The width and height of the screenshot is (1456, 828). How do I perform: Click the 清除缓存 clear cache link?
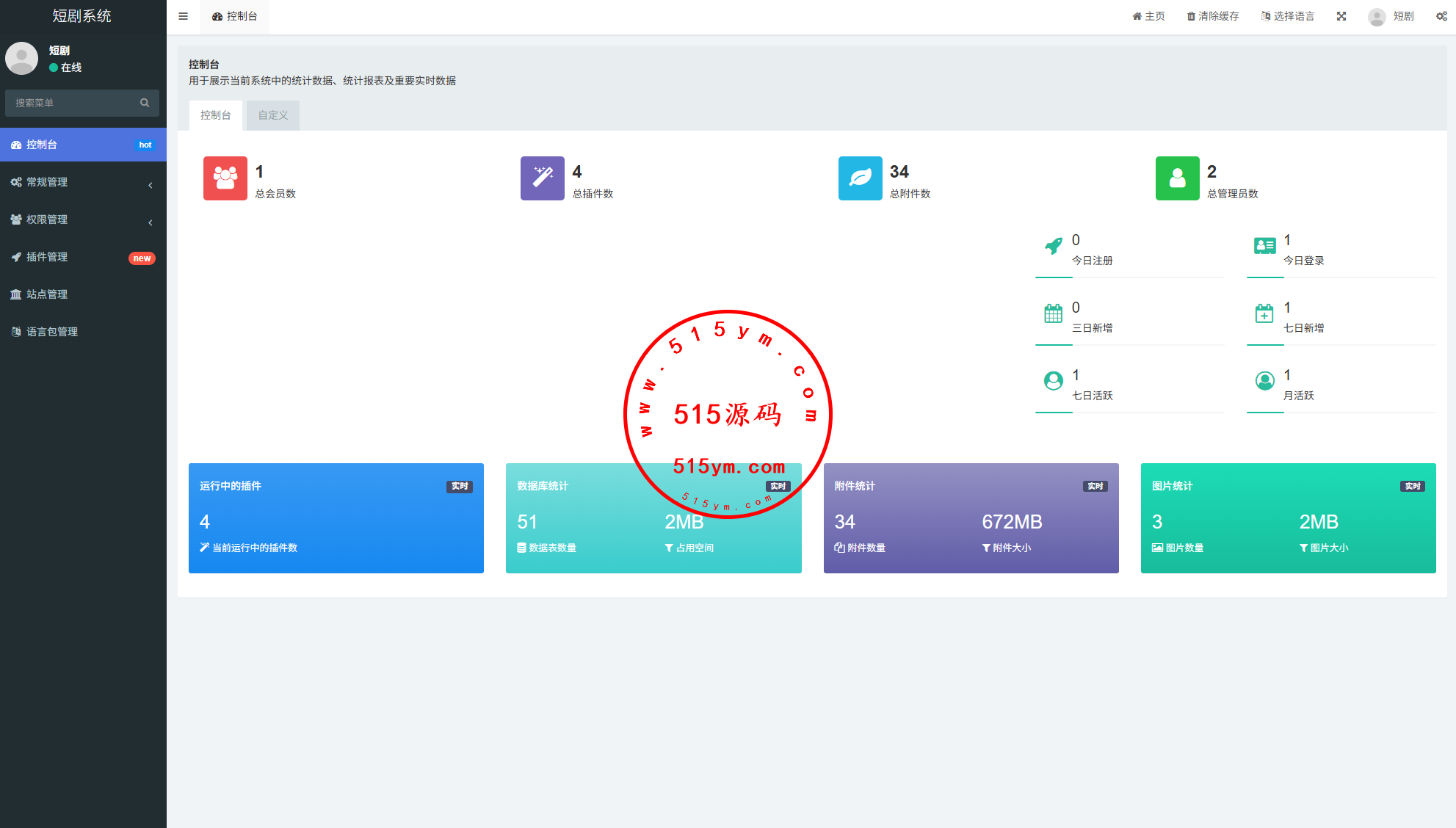point(1213,16)
